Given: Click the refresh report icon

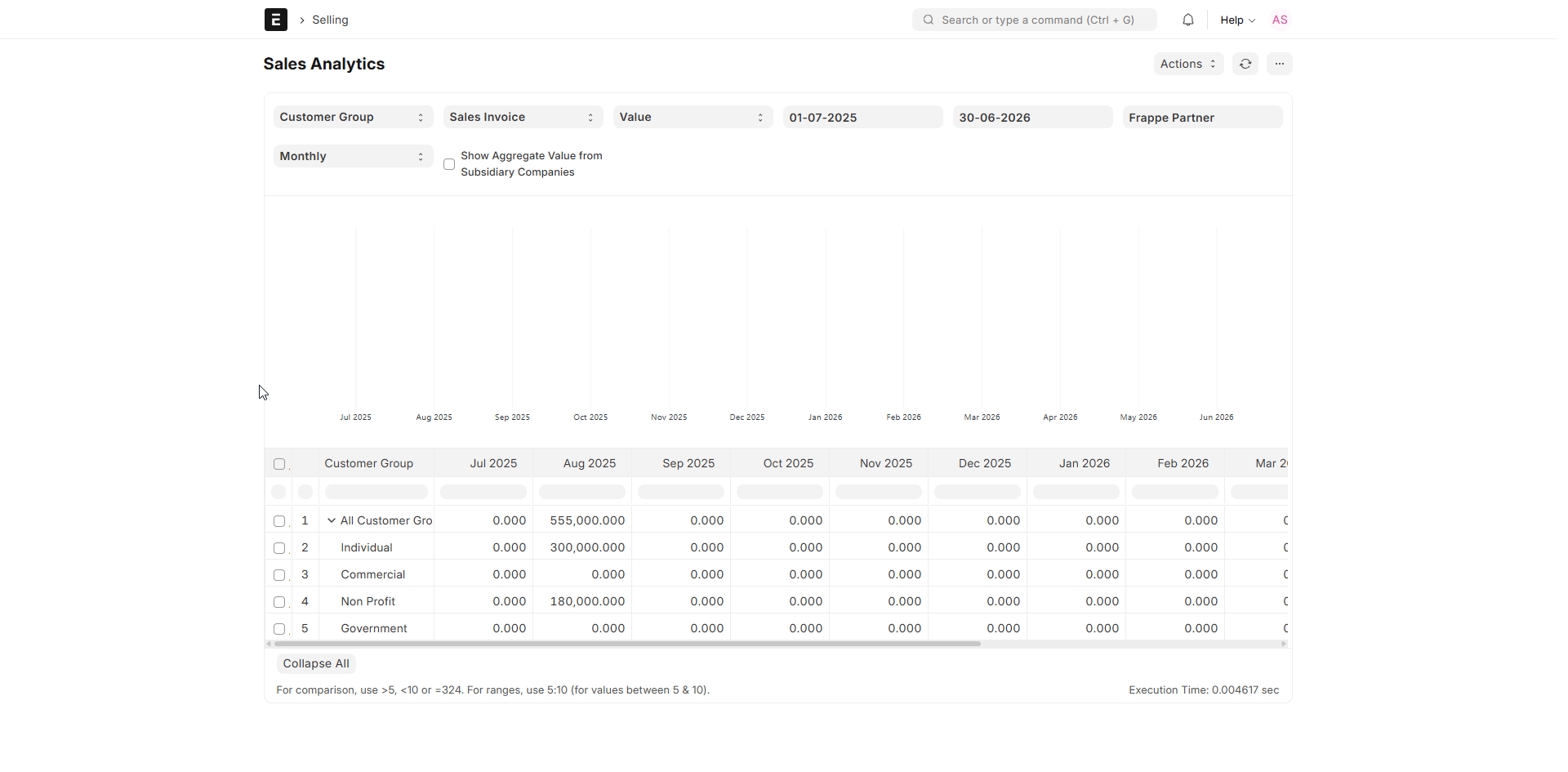Looking at the screenshot, I should (1245, 64).
